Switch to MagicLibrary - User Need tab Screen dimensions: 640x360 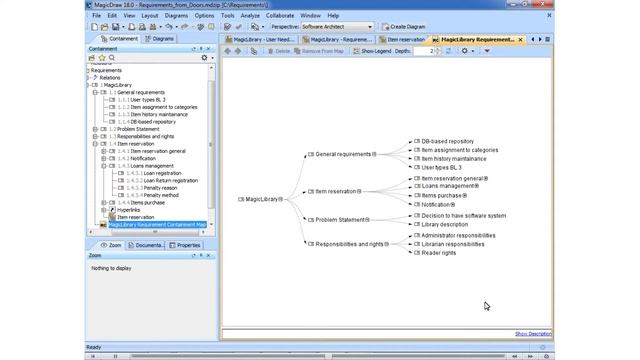pyautogui.click(x=260, y=40)
